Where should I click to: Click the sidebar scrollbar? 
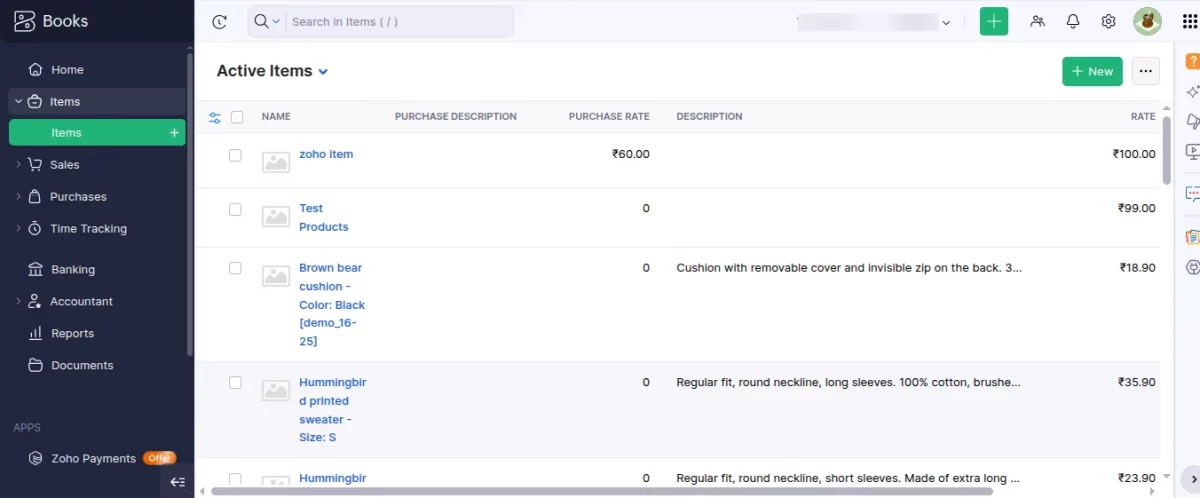click(x=190, y=205)
